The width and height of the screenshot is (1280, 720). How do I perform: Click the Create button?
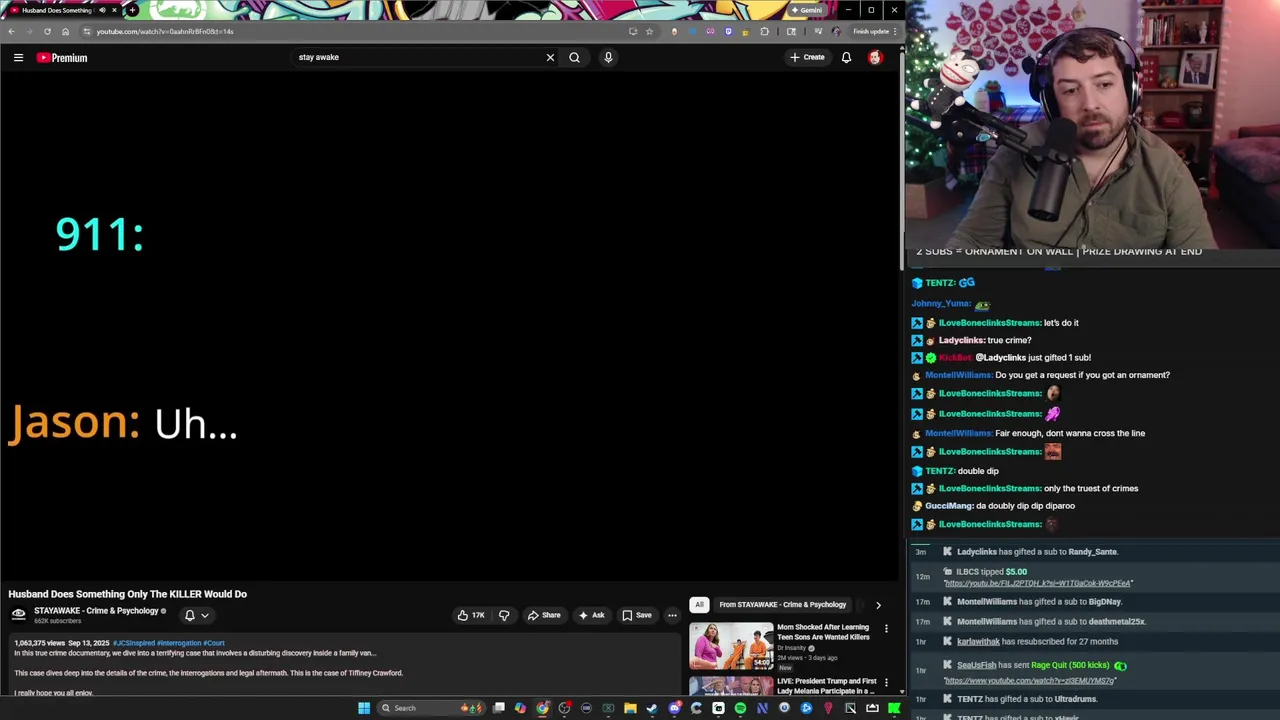point(807,57)
